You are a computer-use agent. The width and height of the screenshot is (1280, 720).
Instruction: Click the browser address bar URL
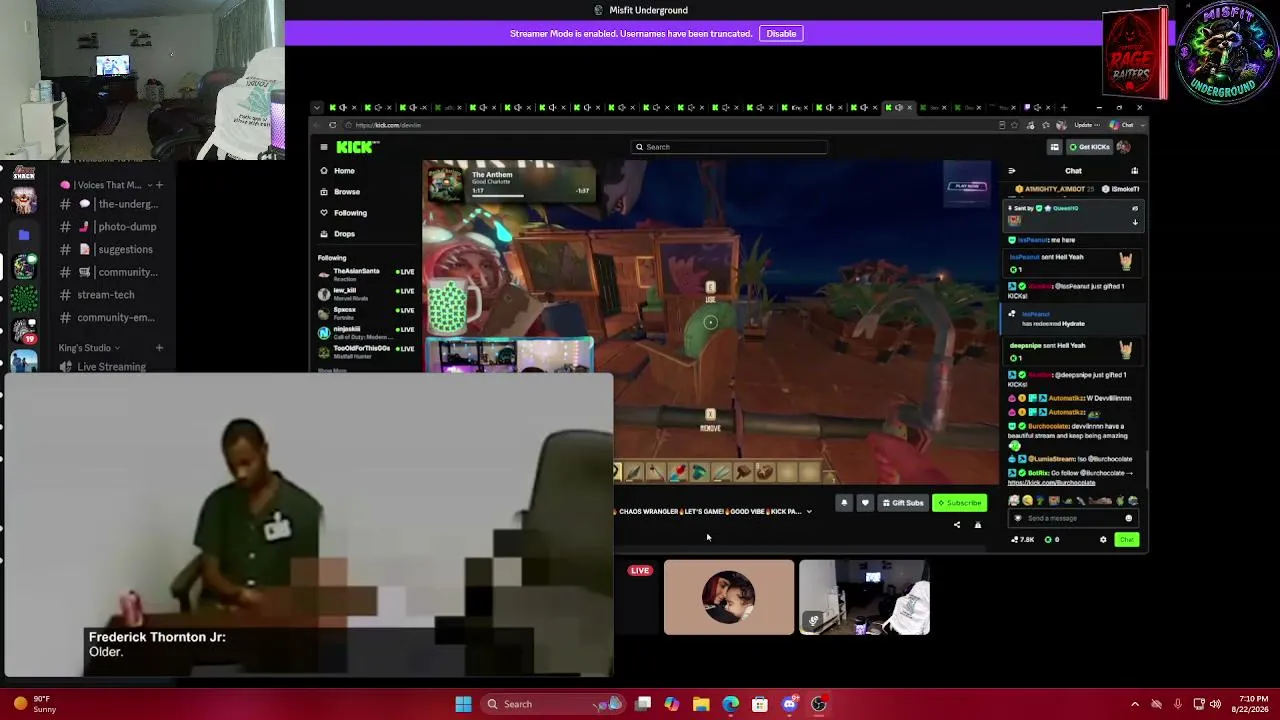(388, 125)
